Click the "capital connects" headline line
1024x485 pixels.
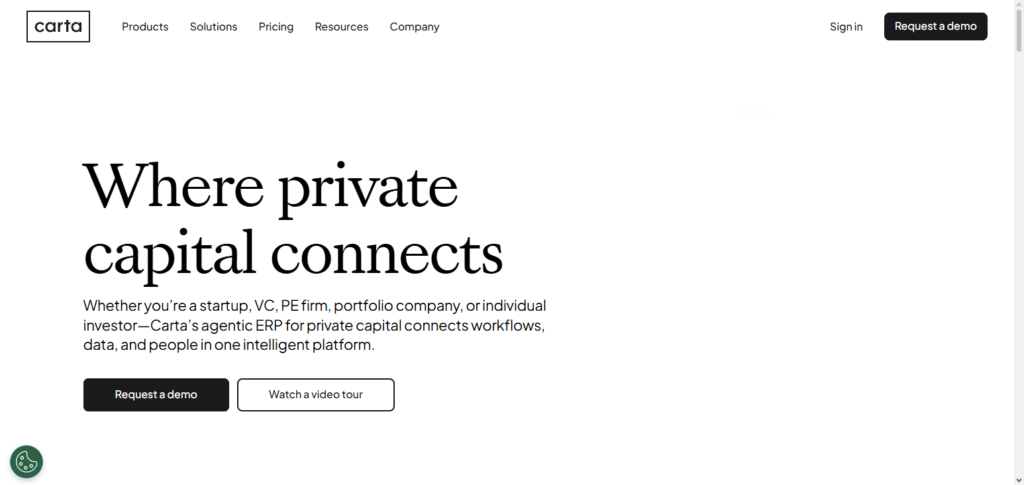point(292,252)
